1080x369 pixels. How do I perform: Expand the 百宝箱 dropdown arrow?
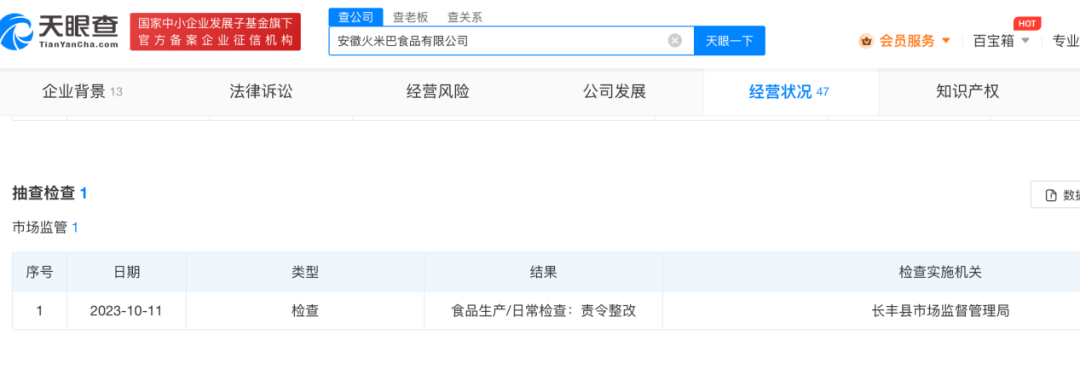[1025, 41]
